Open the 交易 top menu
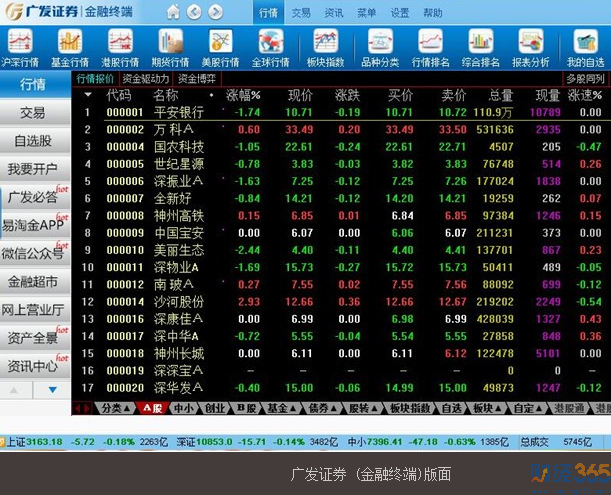The height and width of the screenshot is (495, 611). click(x=301, y=13)
